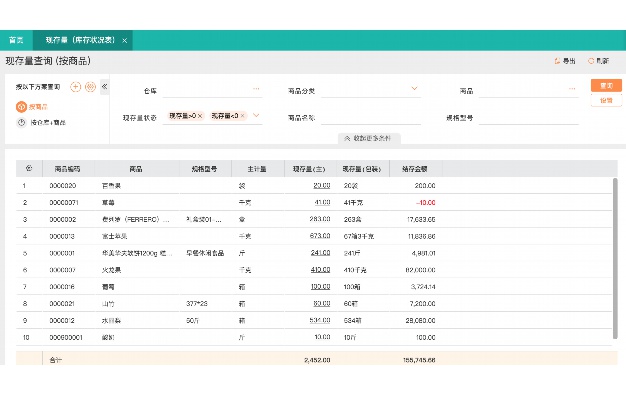Remove the 现存量<0 filter tag
This screenshot has width=626, height=395.
(x=242, y=116)
